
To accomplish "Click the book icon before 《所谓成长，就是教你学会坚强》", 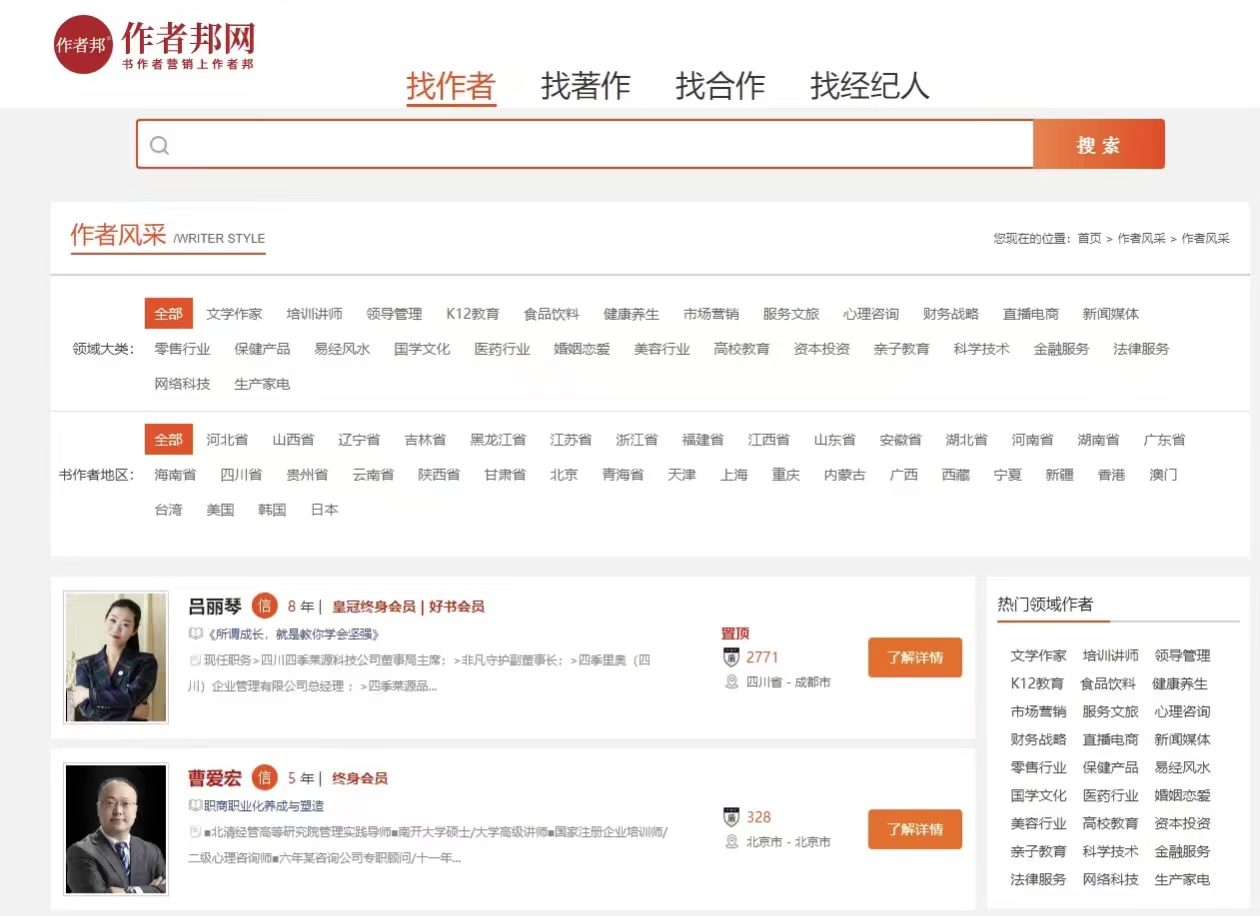I will pos(196,634).
